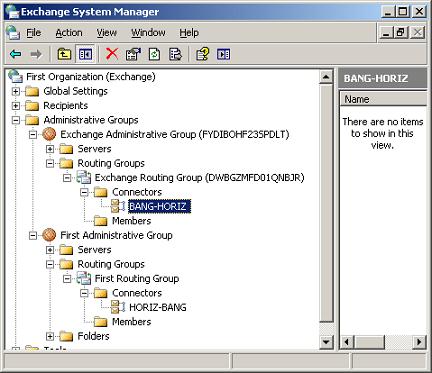Go back with the green Back arrow
432x373 pixels.
point(16,54)
